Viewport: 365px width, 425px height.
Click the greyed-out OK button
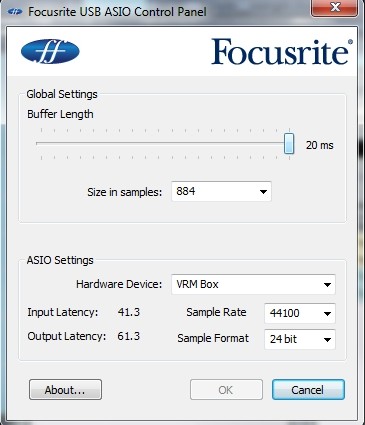tap(226, 390)
